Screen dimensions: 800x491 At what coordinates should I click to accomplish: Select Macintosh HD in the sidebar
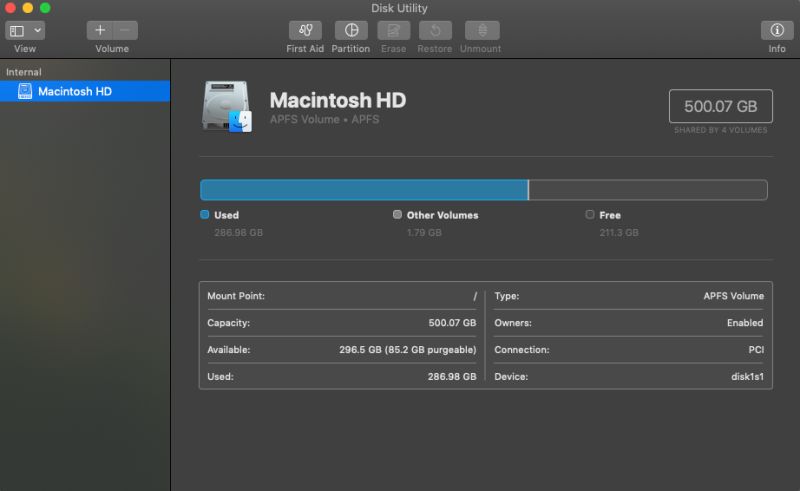85,91
